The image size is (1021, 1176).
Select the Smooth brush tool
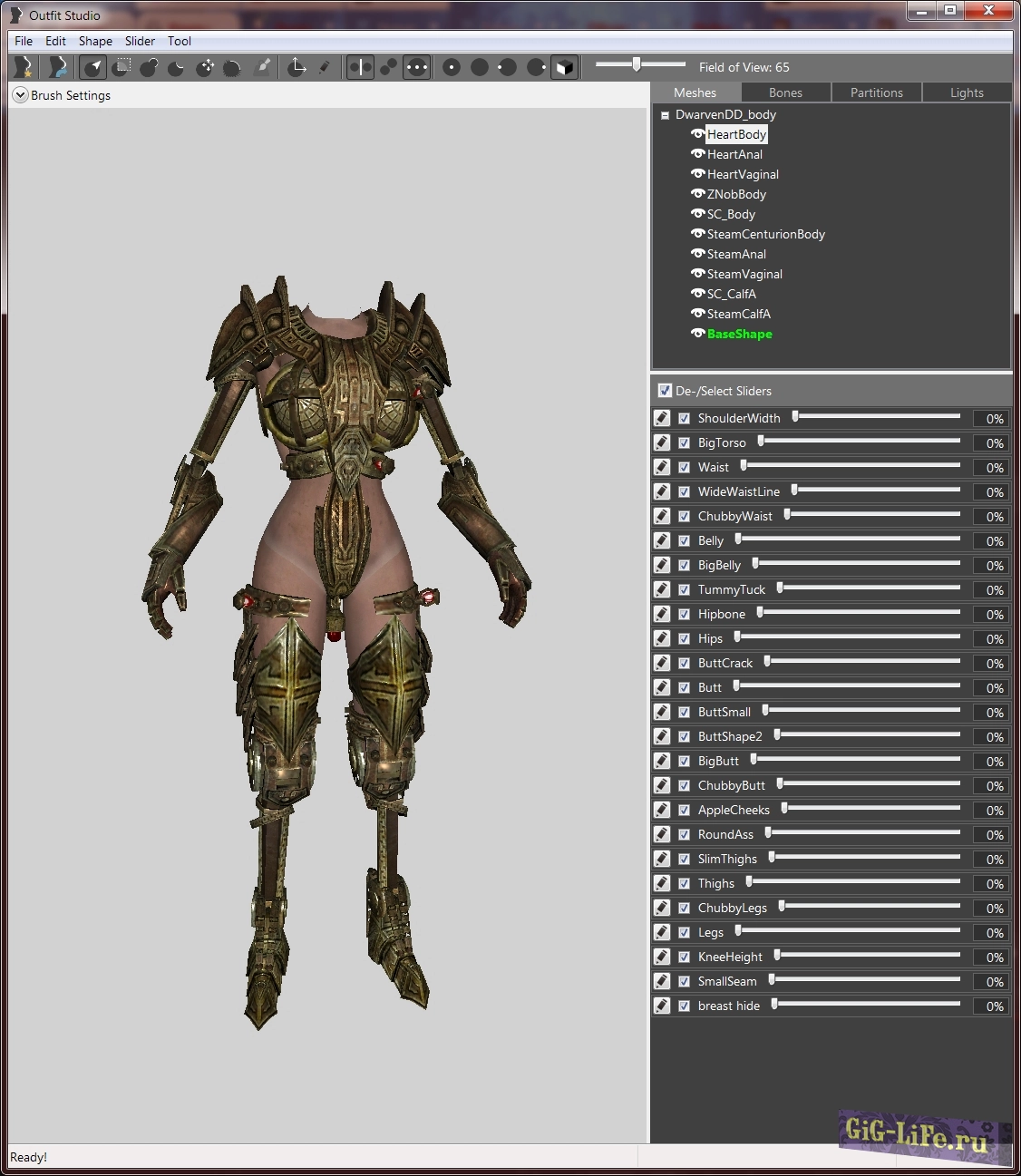click(x=232, y=67)
